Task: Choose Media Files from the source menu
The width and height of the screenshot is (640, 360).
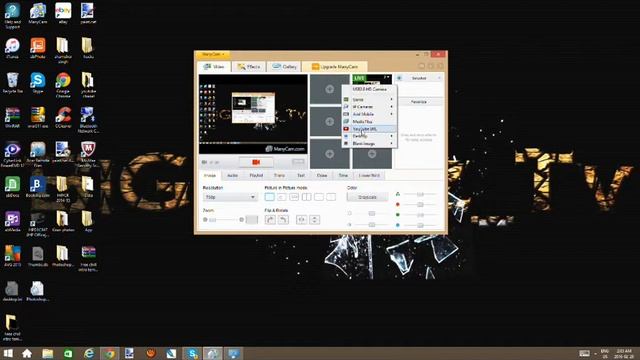Action: pos(369,122)
